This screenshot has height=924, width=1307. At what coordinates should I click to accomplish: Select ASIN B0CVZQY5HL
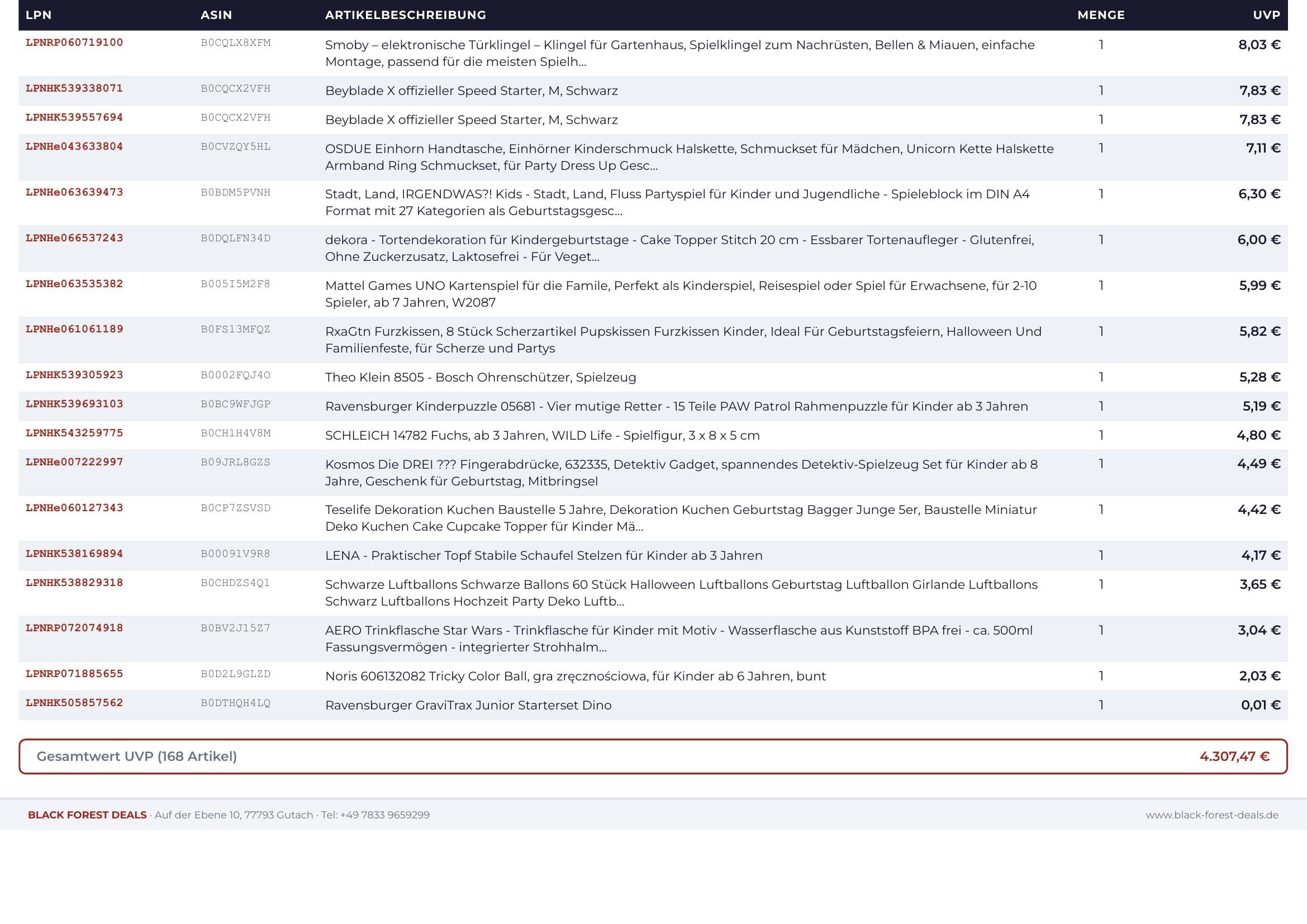tap(236, 147)
